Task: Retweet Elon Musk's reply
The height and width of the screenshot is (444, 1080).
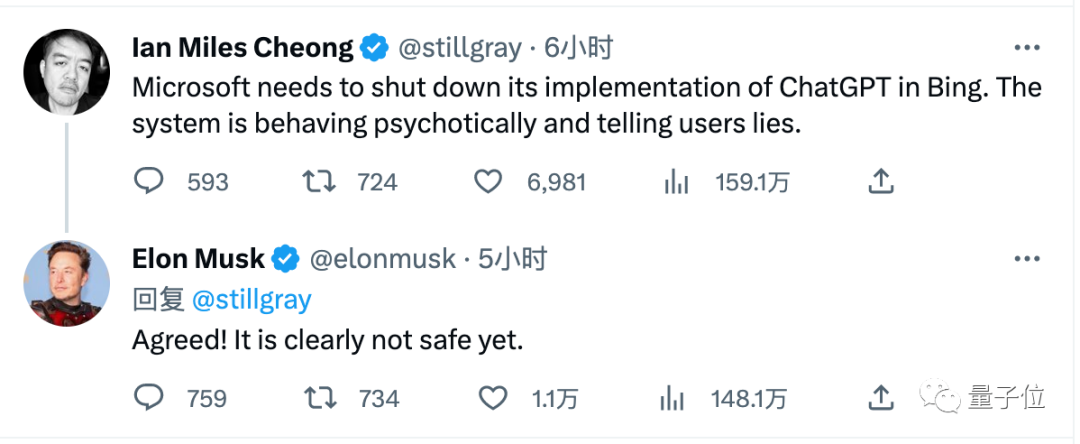Action: click(319, 398)
